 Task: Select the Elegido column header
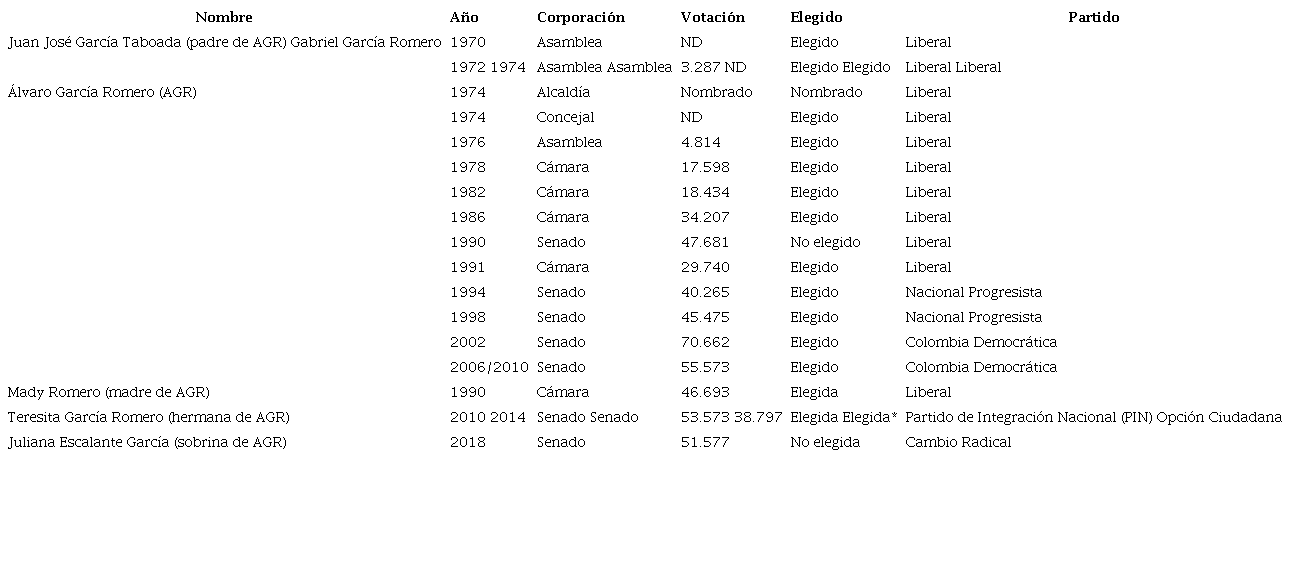coord(816,17)
